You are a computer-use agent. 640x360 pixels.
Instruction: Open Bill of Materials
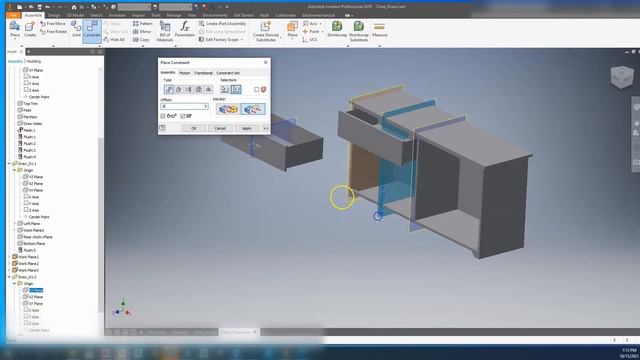(x=165, y=31)
